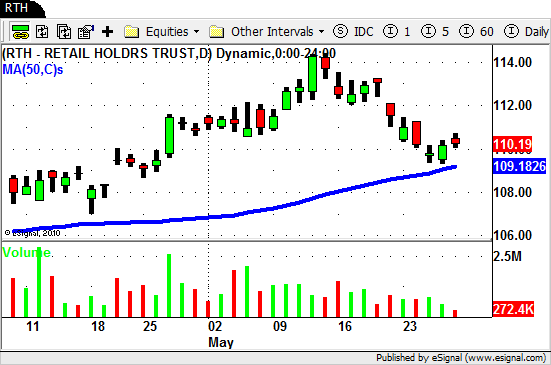
Task: Click the 2.5M volume axis label
Action: (507, 256)
